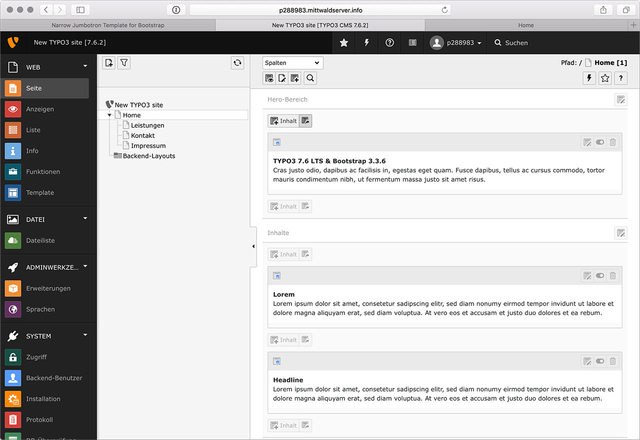Open the p288983 user menu

456,43
